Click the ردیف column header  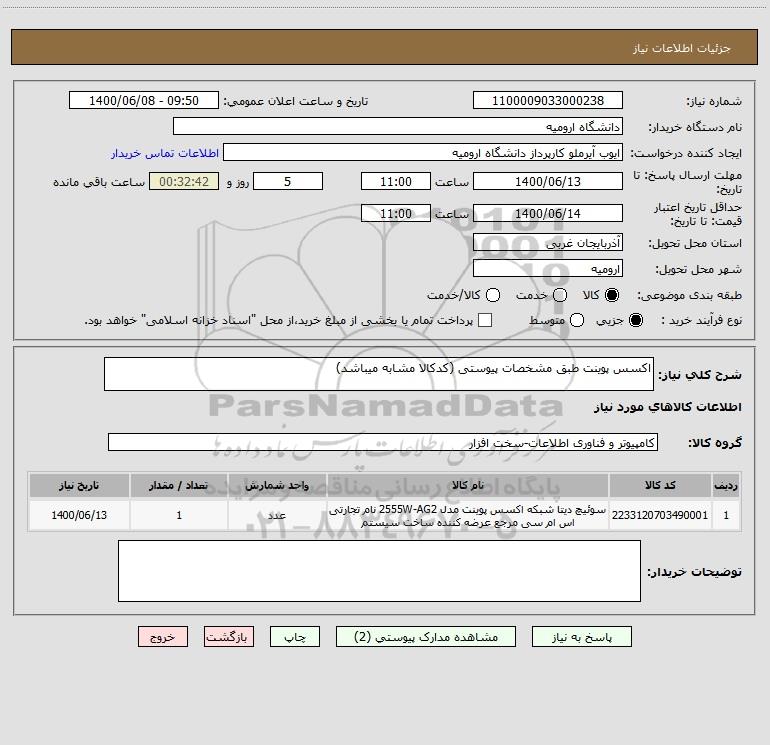click(x=726, y=485)
